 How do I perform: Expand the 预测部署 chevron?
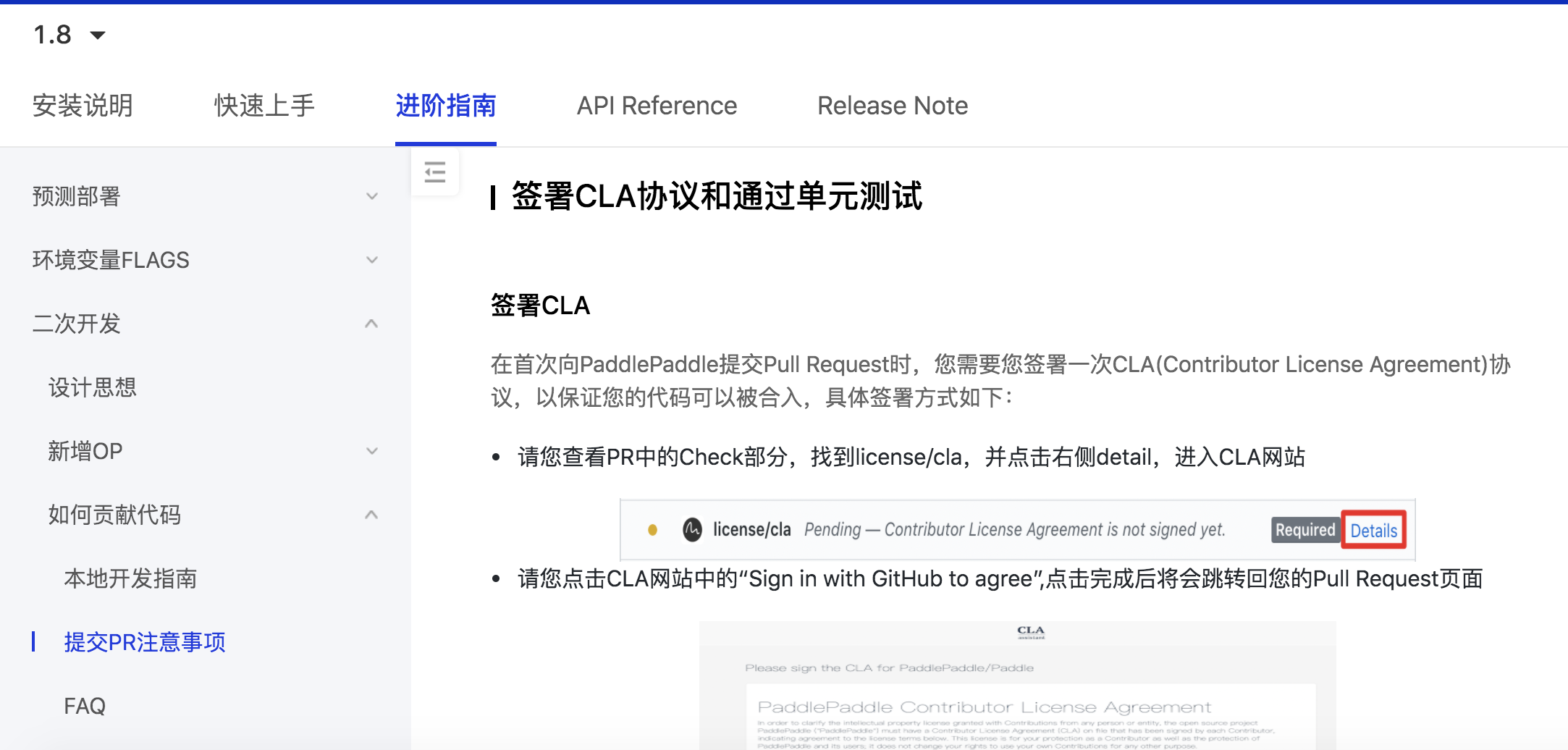pos(372,196)
